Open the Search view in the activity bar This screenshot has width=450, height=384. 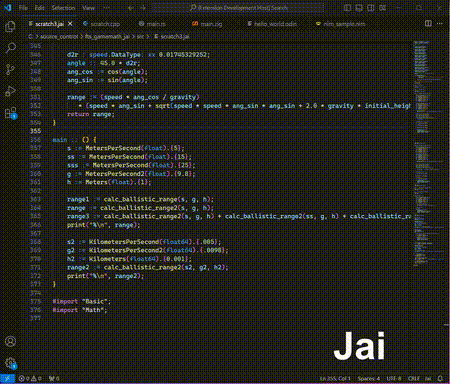pyautogui.click(x=10, y=48)
